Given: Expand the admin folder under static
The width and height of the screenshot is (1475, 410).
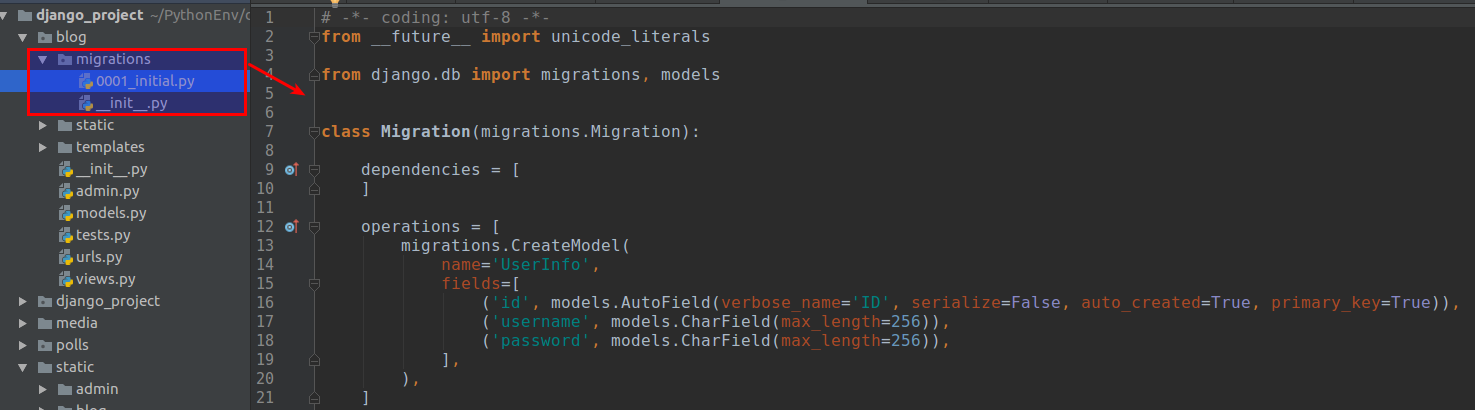Looking at the screenshot, I should tap(42, 389).
